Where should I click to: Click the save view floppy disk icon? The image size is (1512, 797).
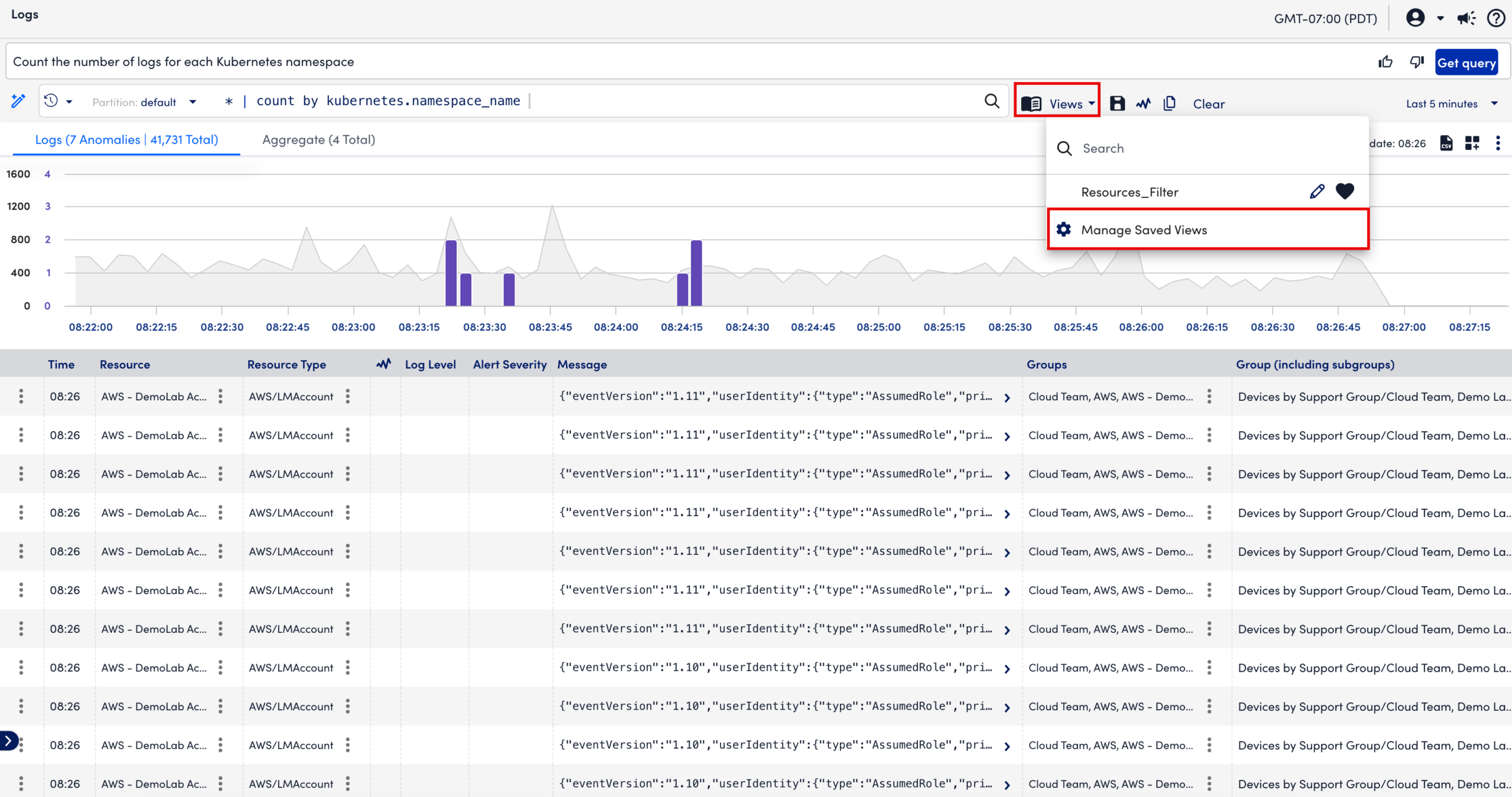(1117, 103)
